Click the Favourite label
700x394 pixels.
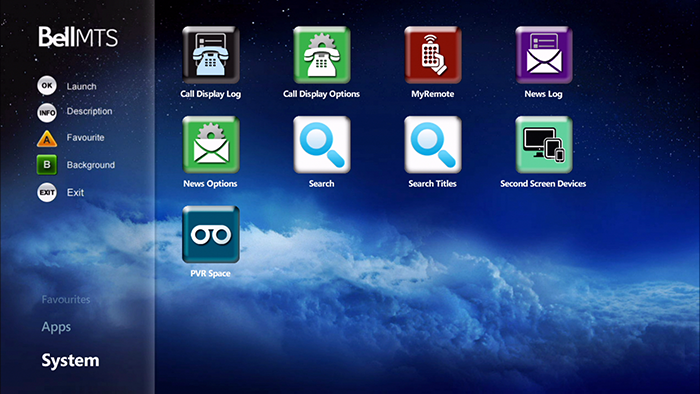tap(85, 137)
